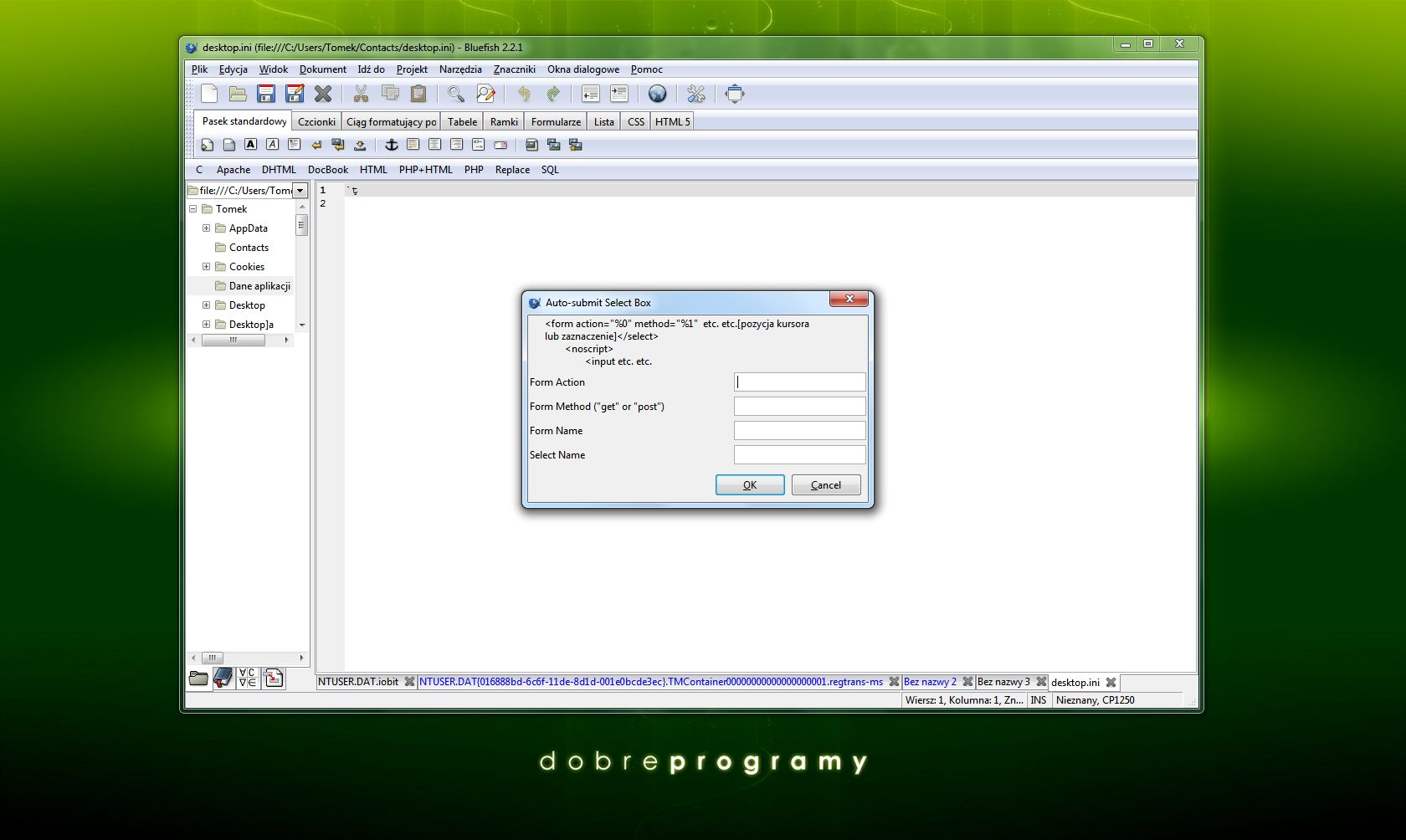Expand the AppData folder node
Image resolution: width=1406 pixels, height=840 pixels.
[x=206, y=228]
